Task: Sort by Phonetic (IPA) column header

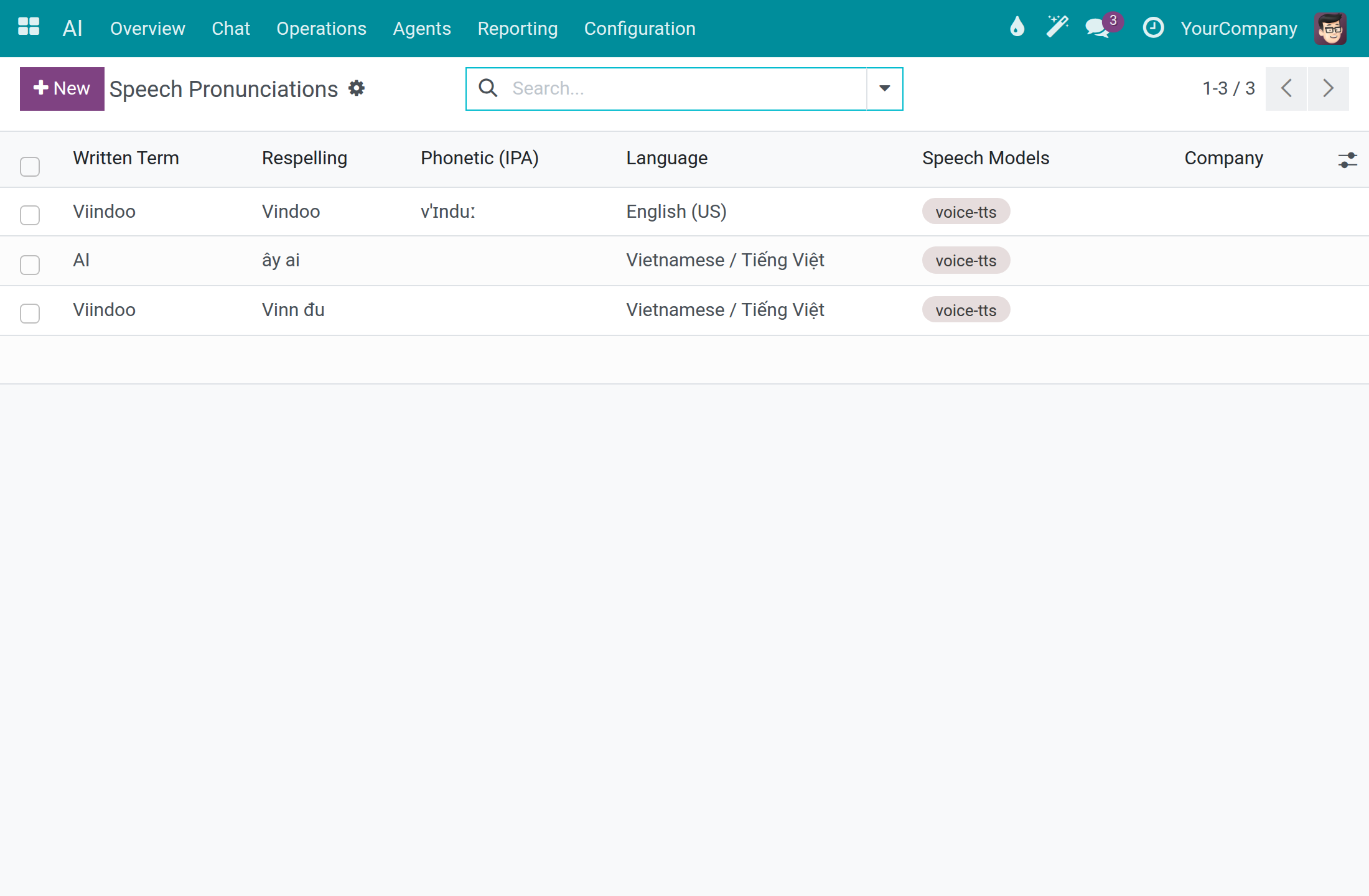Action: pos(479,158)
